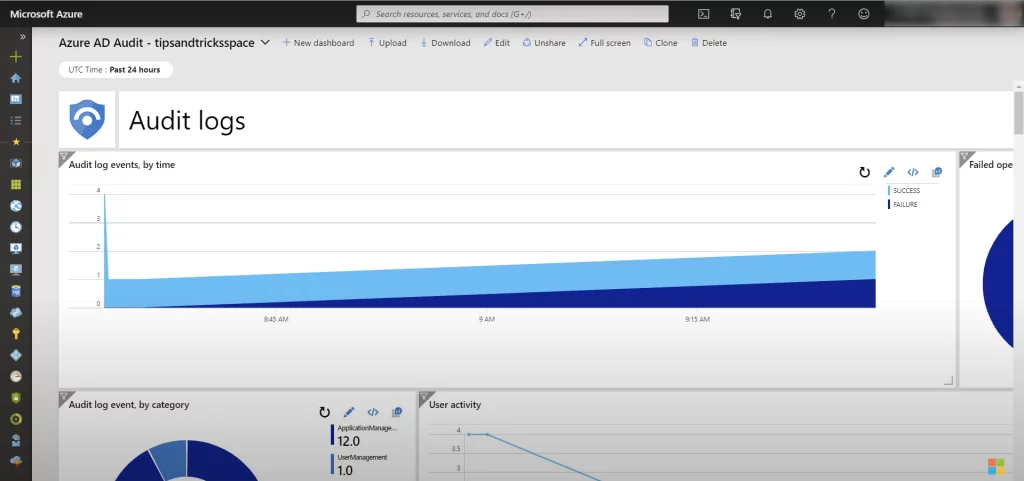Click the green Create a resource plus icon

(x=16, y=56)
